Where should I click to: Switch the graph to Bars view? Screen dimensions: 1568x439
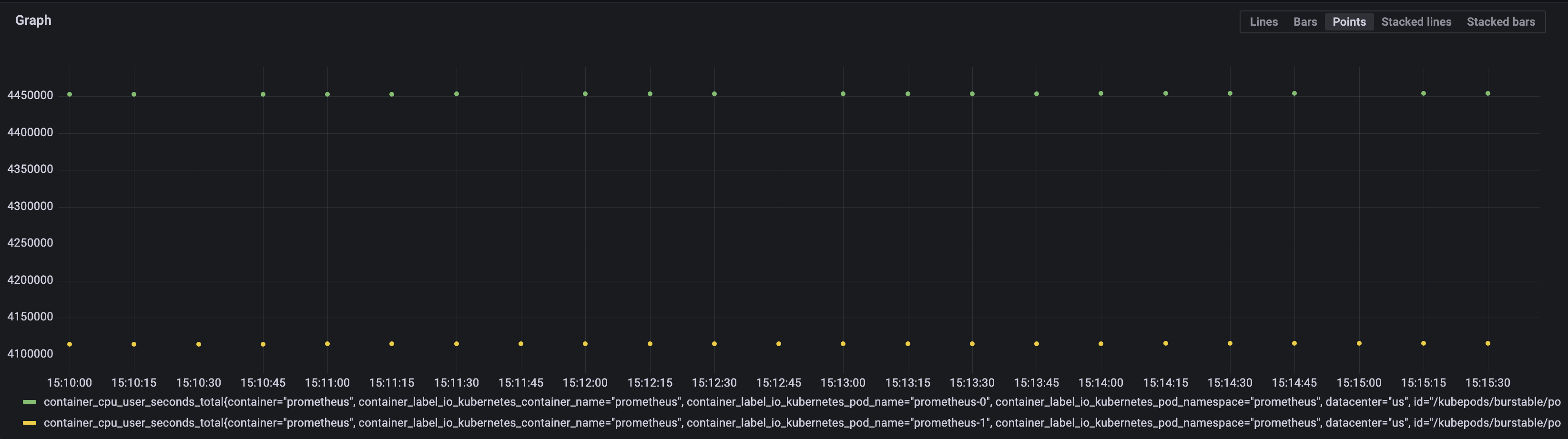pyautogui.click(x=1305, y=21)
